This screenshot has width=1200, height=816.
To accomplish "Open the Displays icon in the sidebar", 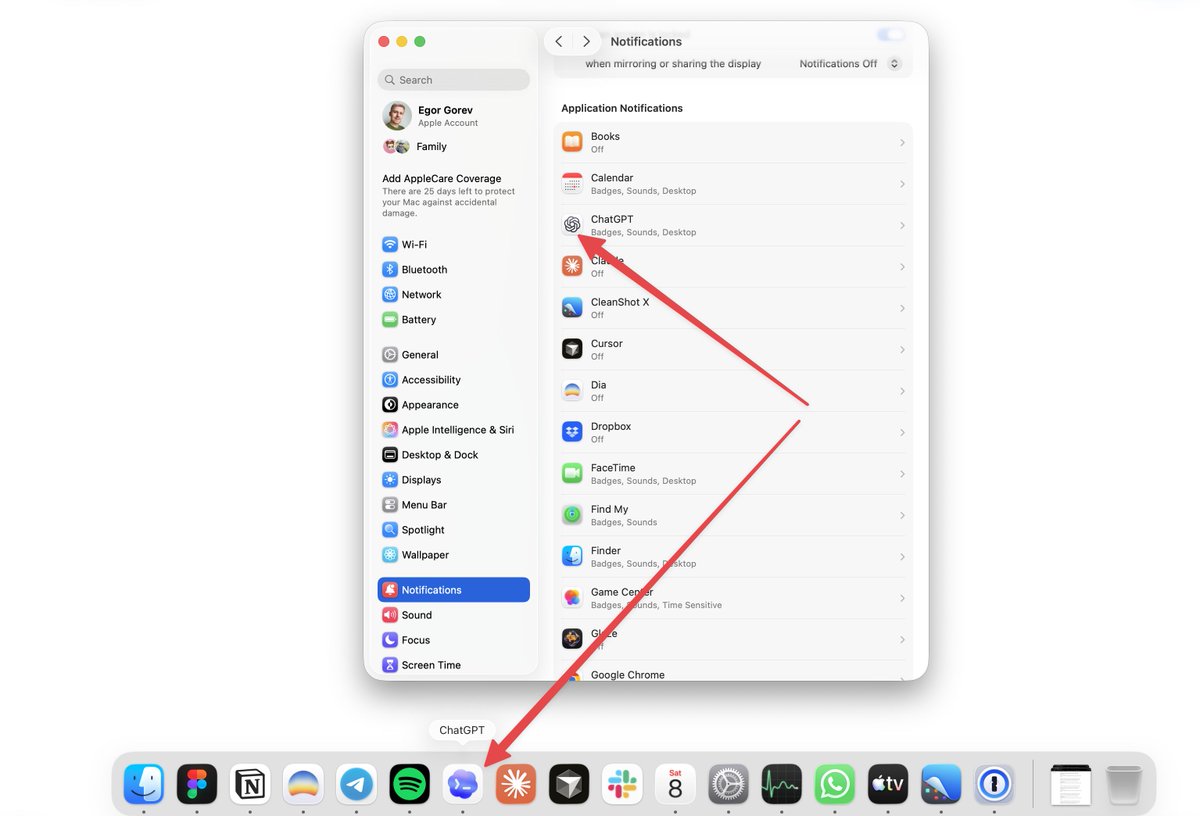I will pyautogui.click(x=390, y=479).
